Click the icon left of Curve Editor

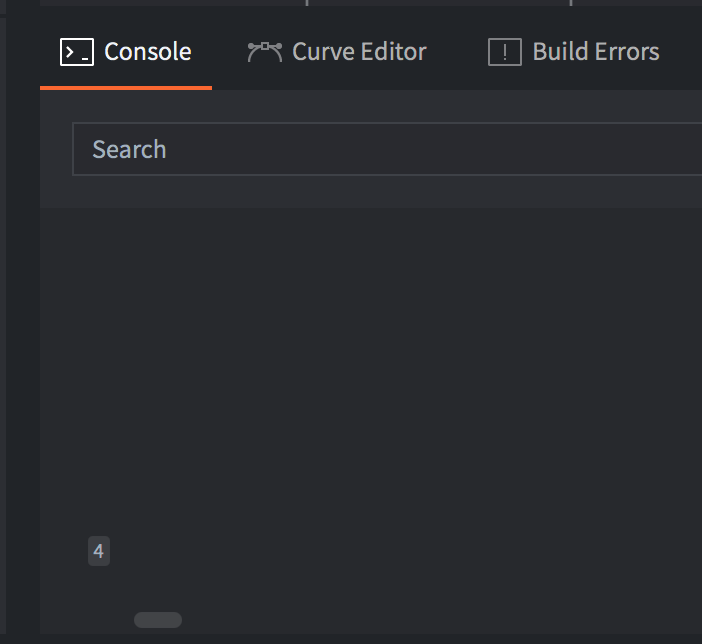(x=265, y=52)
